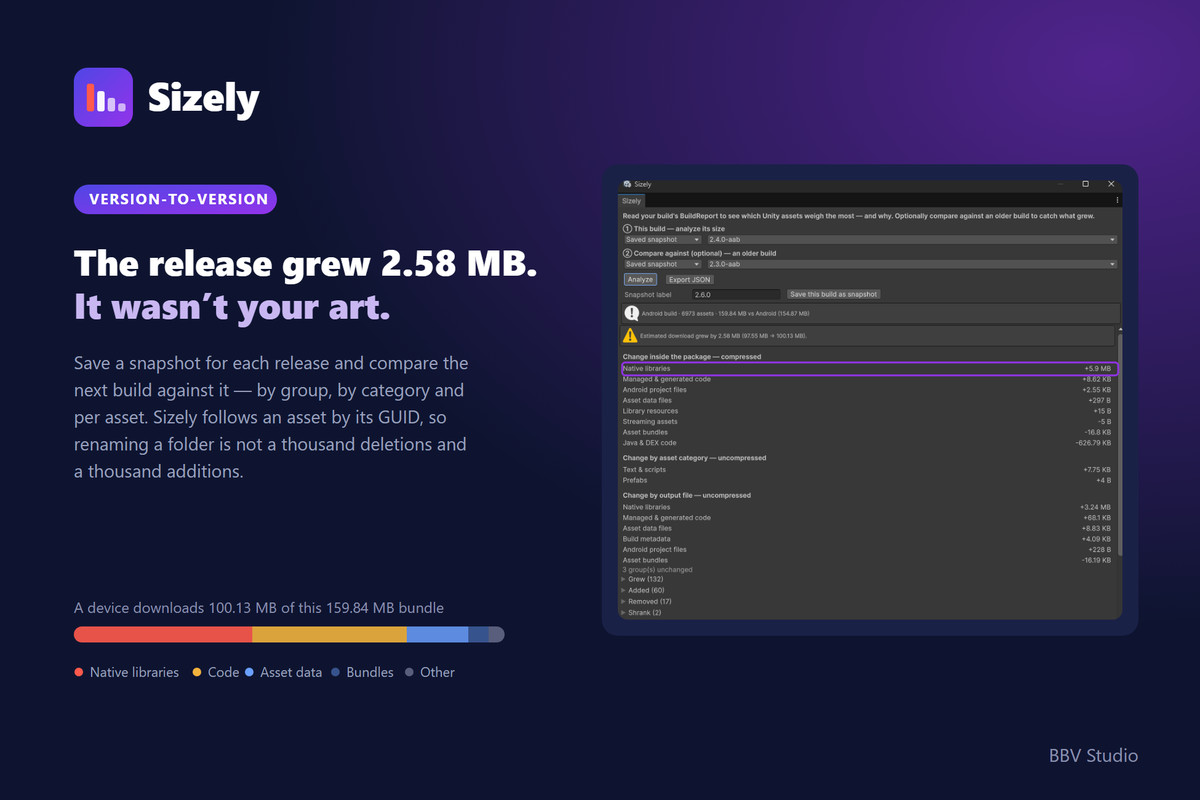Open the 2.3.0-aab snapshot dropdown

tap(911, 264)
